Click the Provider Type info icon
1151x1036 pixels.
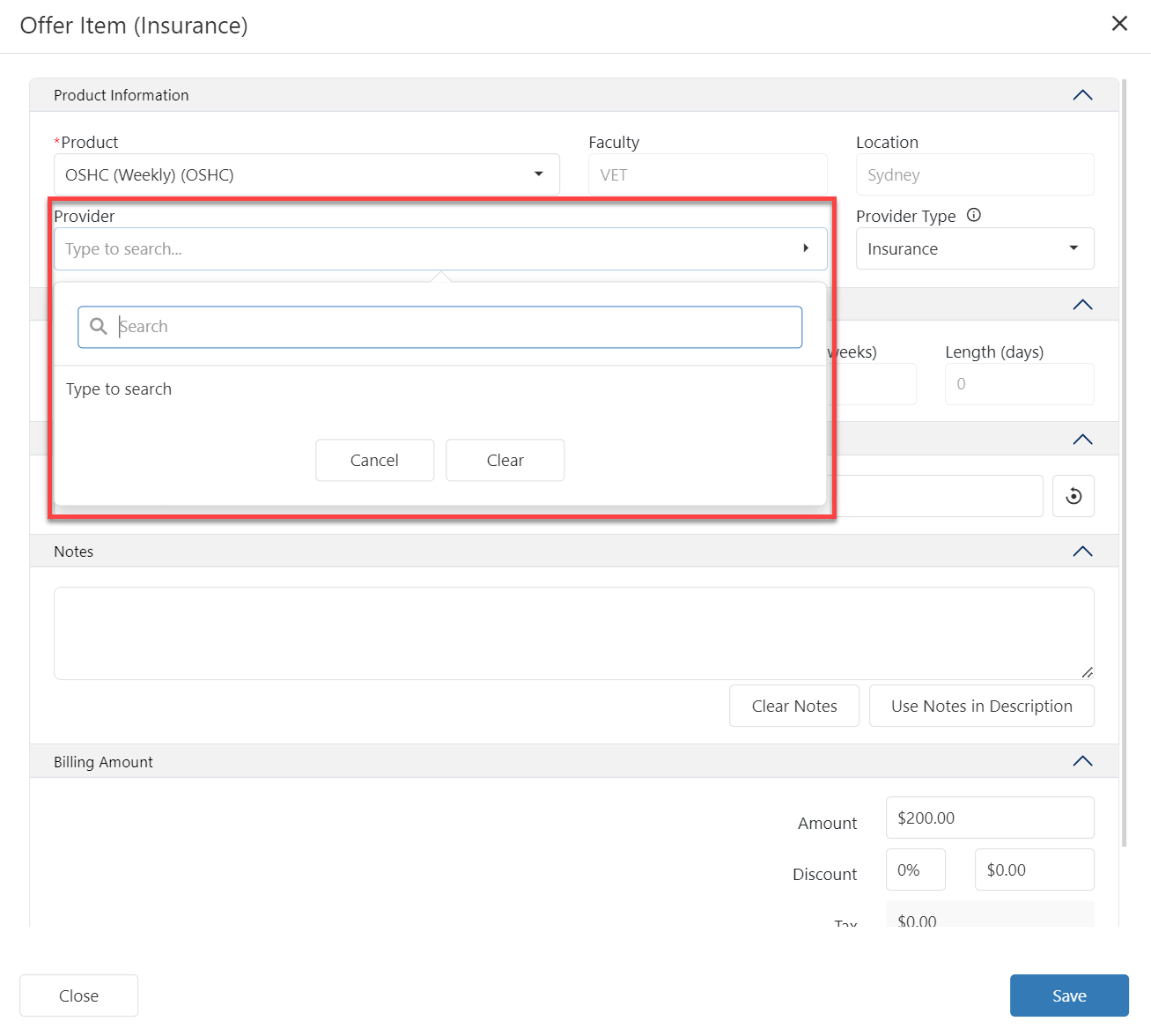coord(973,215)
